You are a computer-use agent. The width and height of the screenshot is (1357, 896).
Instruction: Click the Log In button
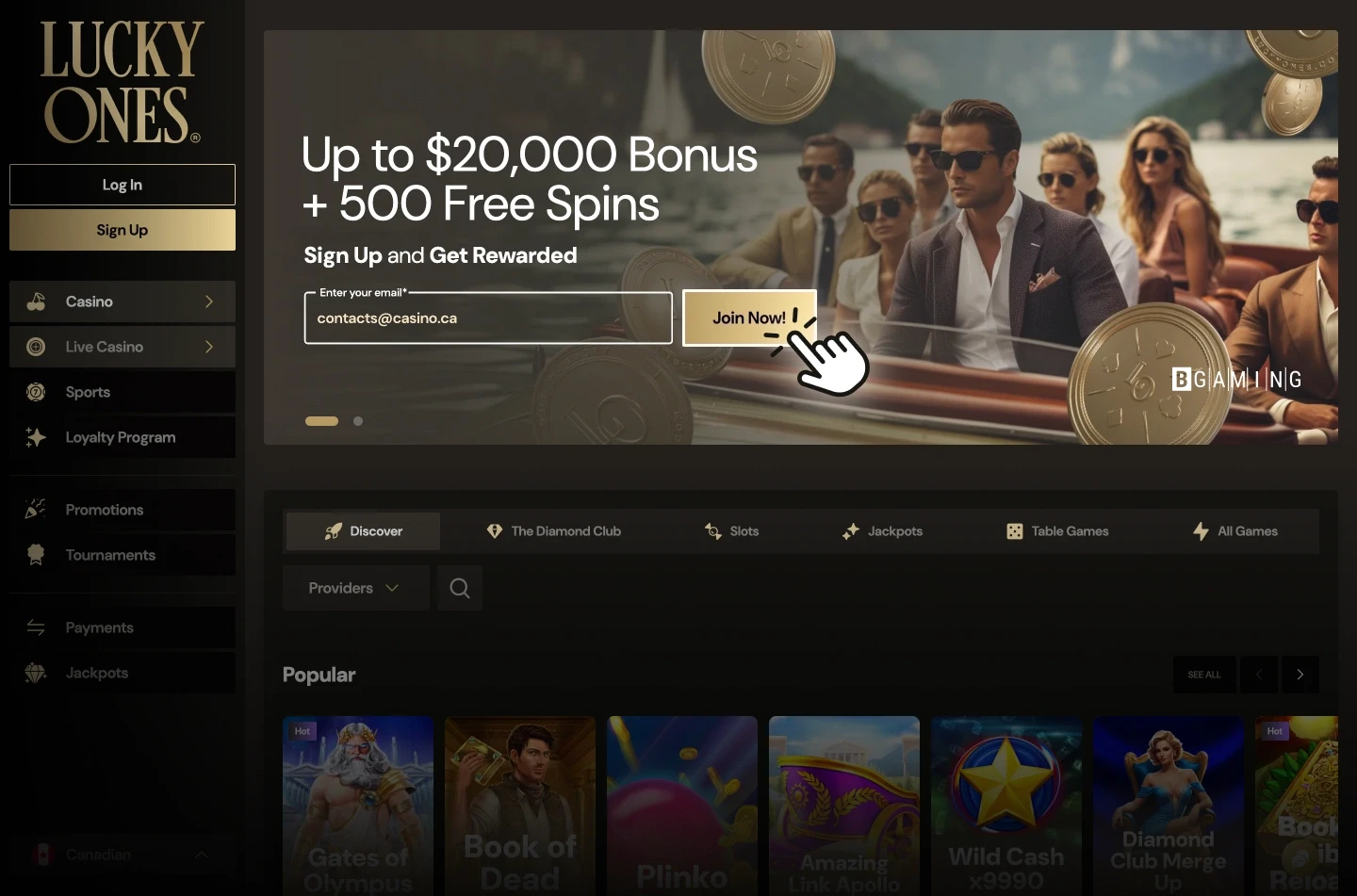pyautogui.click(x=123, y=185)
